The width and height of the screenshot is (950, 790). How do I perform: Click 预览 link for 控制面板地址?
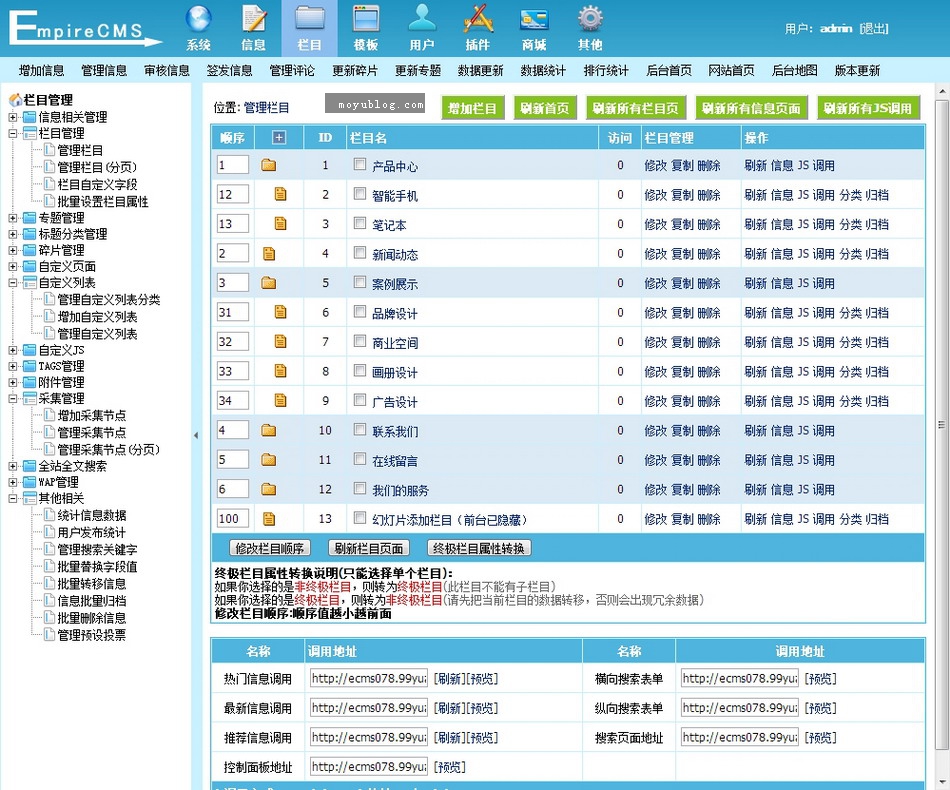(450, 767)
